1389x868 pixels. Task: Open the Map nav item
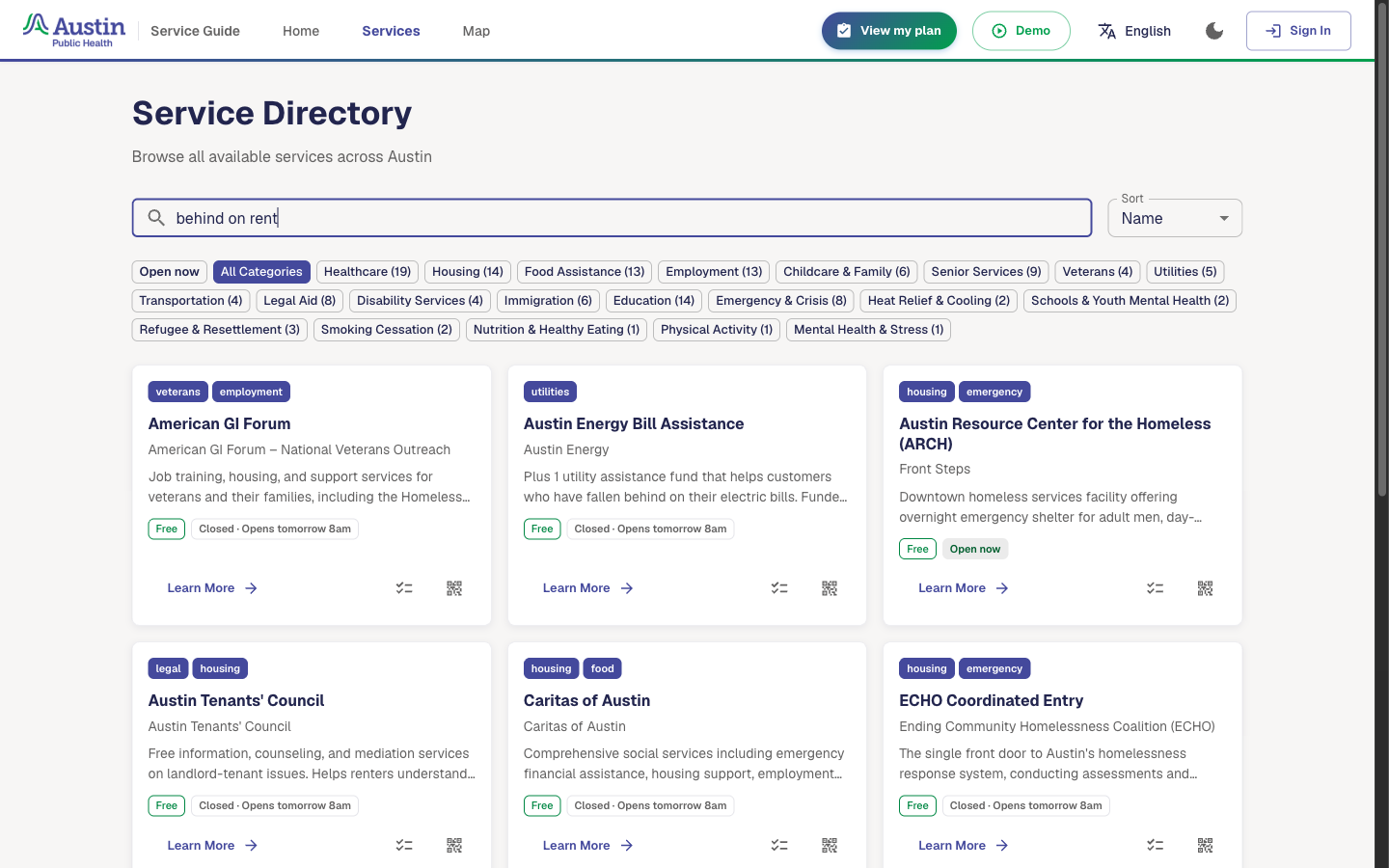pos(477,31)
